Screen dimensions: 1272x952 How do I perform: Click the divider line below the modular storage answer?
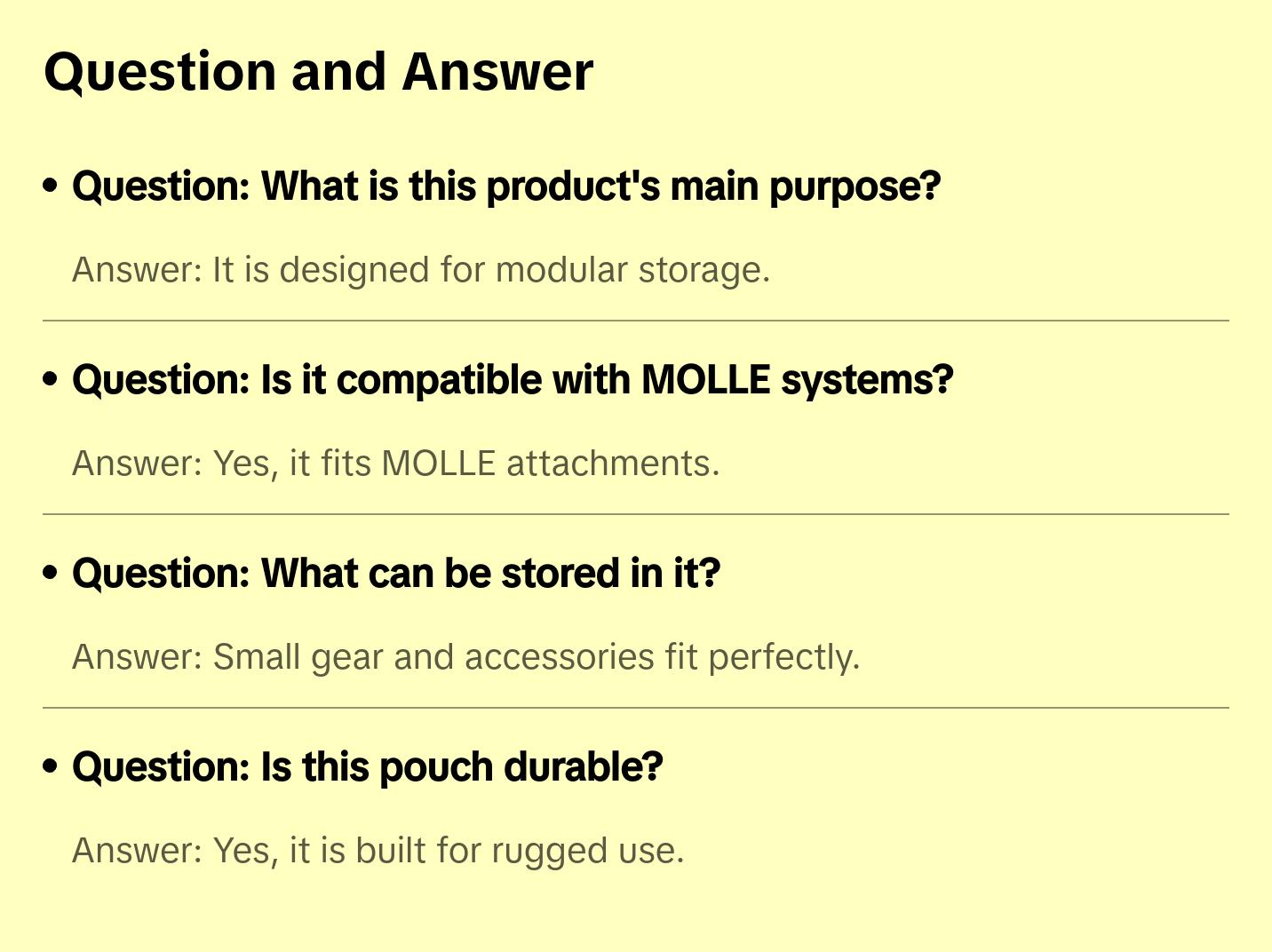click(x=635, y=321)
